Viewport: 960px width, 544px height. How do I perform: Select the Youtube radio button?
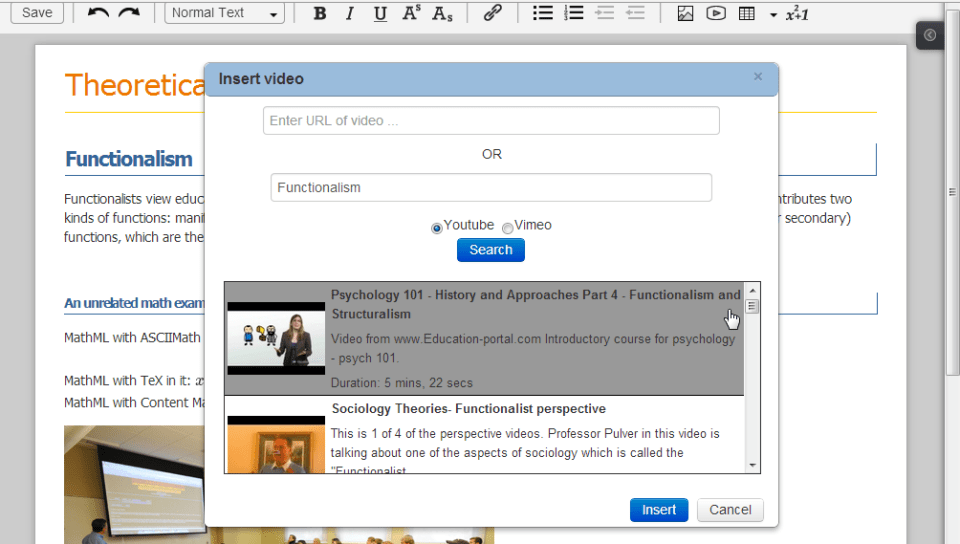(x=436, y=228)
